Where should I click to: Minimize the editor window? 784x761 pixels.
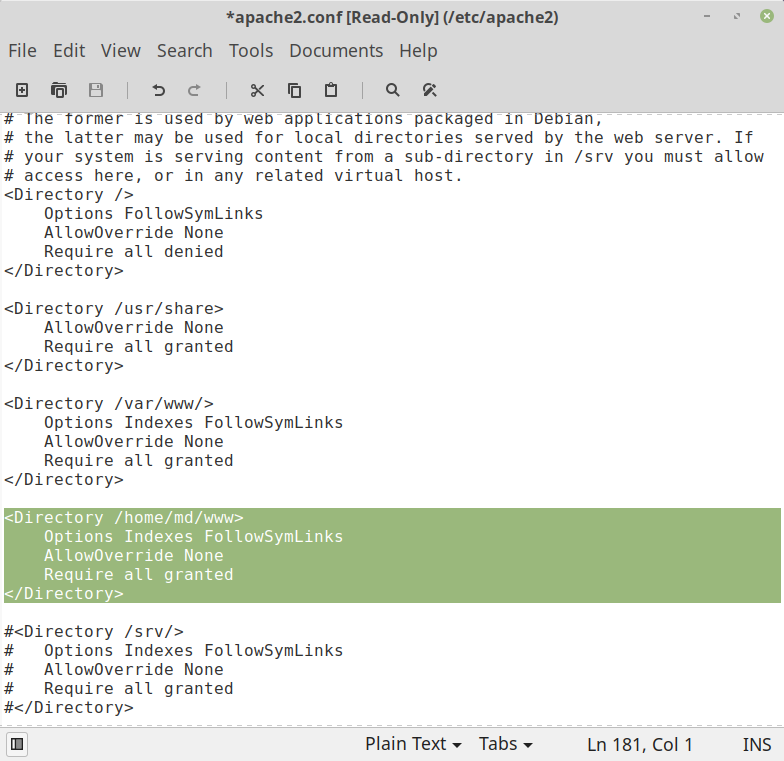pyautogui.click(x=706, y=16)
